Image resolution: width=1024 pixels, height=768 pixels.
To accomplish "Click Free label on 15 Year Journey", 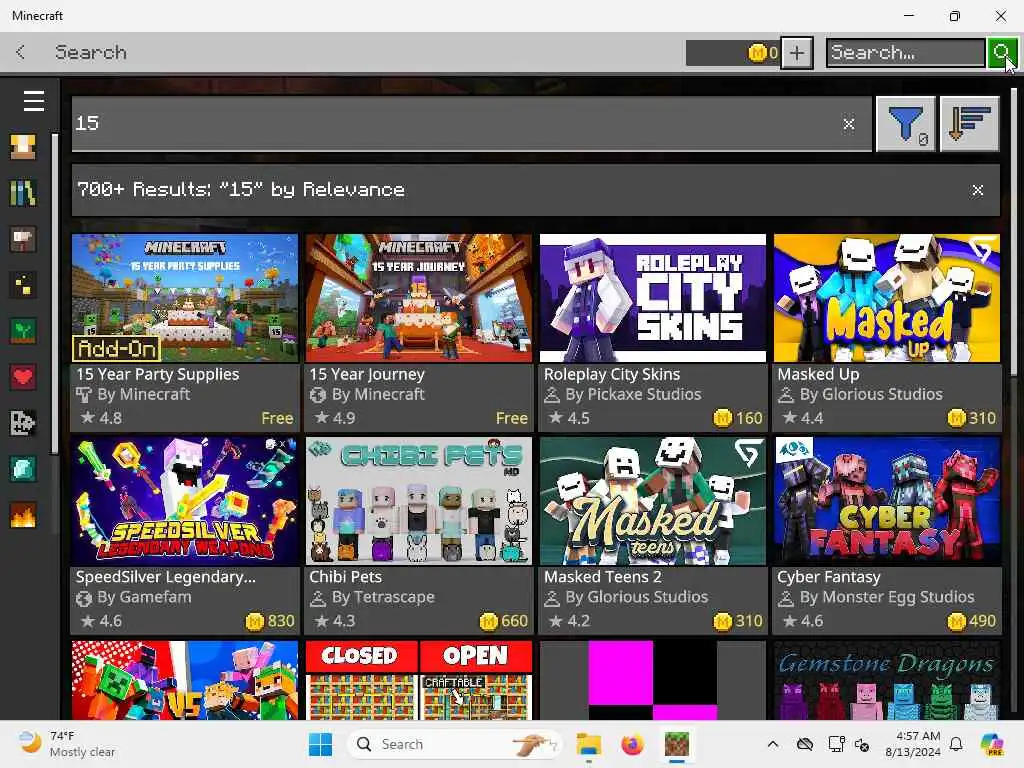I will click(511, 418).
